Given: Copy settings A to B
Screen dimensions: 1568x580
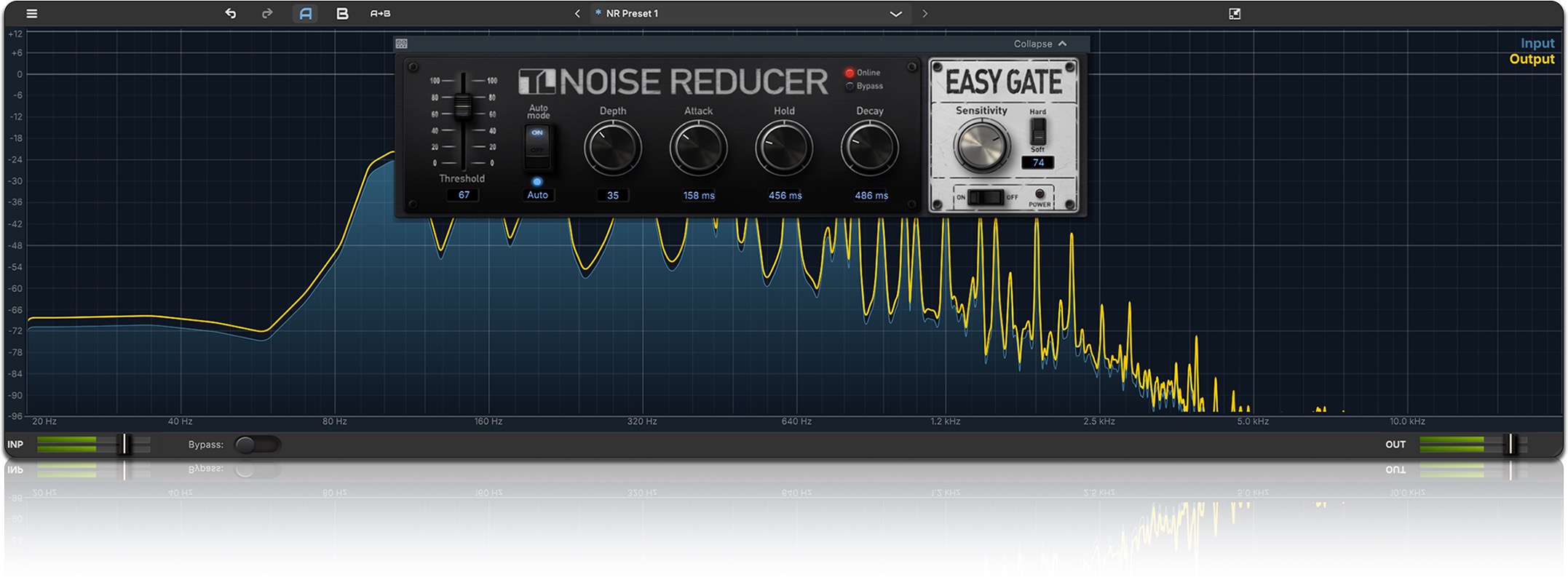Looking at the screenshot, I should click(380, 13).
